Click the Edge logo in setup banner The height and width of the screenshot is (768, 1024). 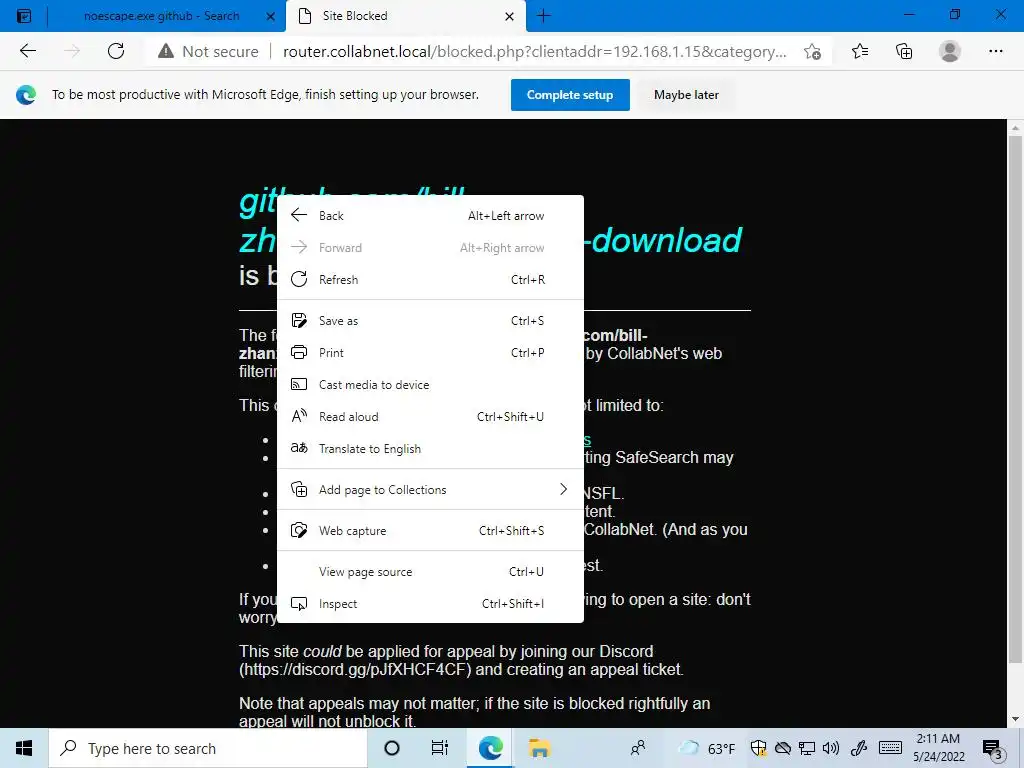[26, 95]
